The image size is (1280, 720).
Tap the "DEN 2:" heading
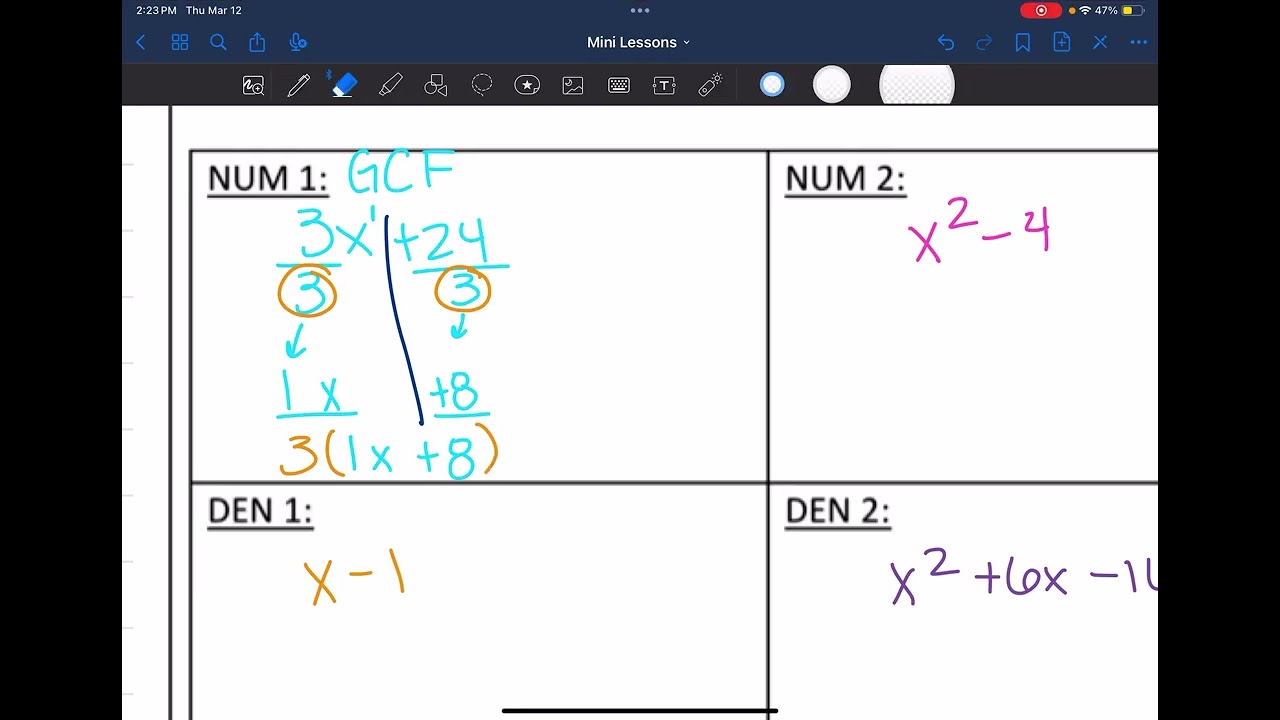point(837,511)
